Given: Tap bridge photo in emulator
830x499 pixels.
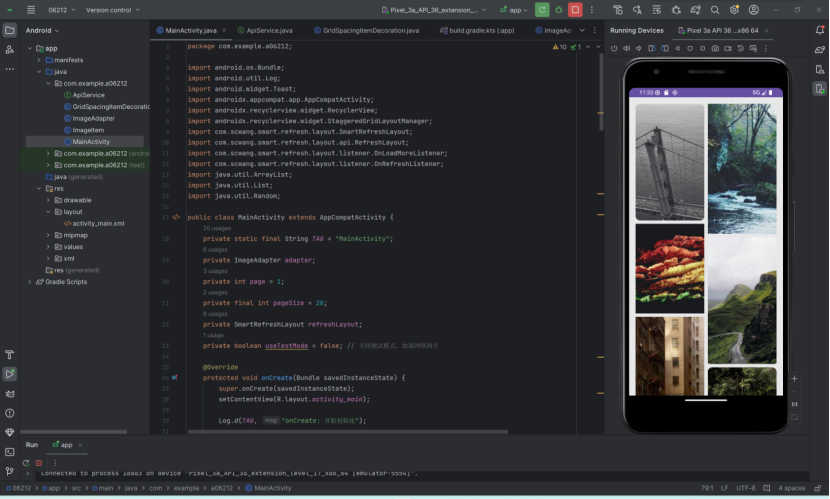Looking at the screenshot, I should click(670, 161).
